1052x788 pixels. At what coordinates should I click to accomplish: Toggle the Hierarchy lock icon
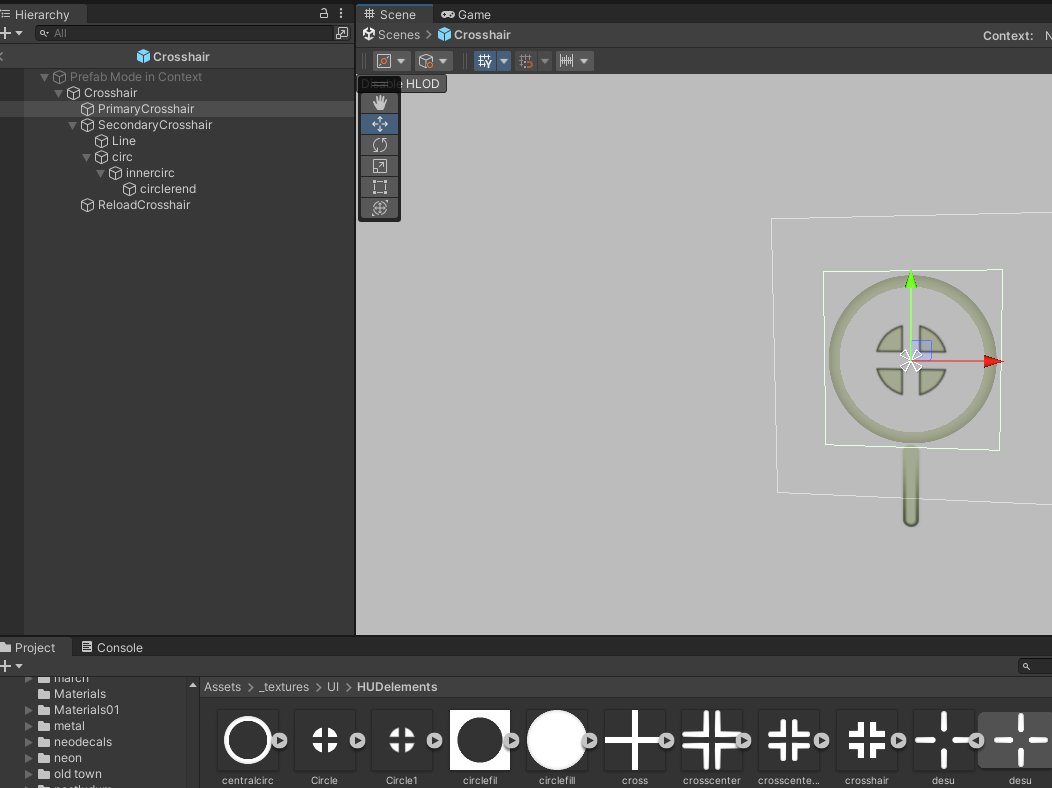(323, 13)
